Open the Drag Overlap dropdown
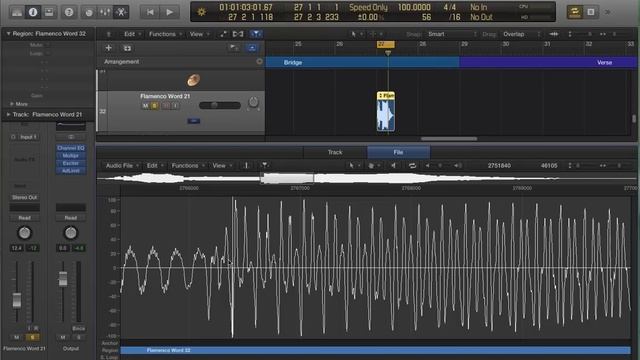640x360 pixels. (521, 34)
